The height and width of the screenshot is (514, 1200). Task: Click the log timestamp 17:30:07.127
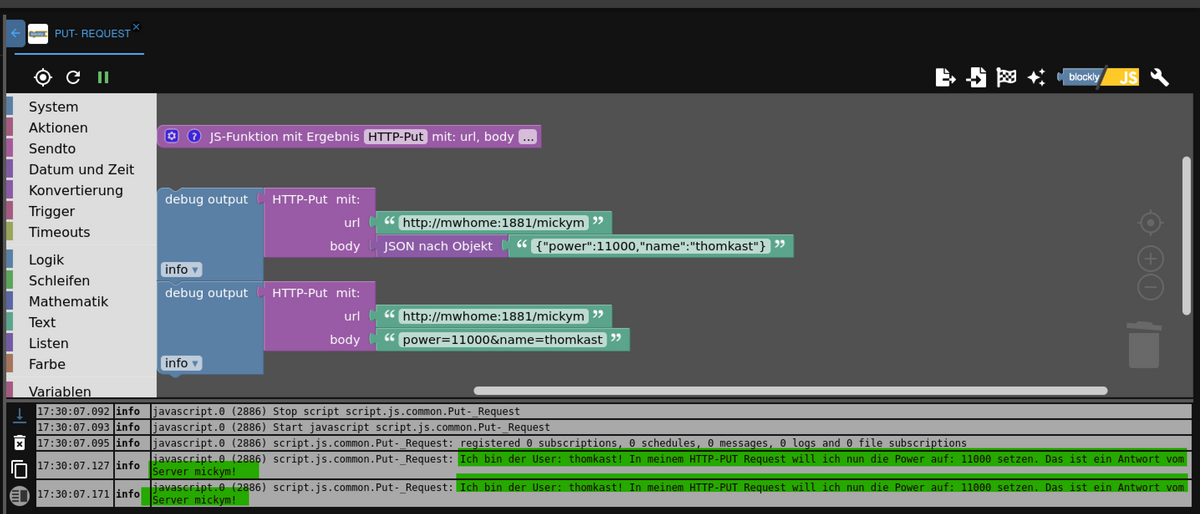(x=74, y=465)
